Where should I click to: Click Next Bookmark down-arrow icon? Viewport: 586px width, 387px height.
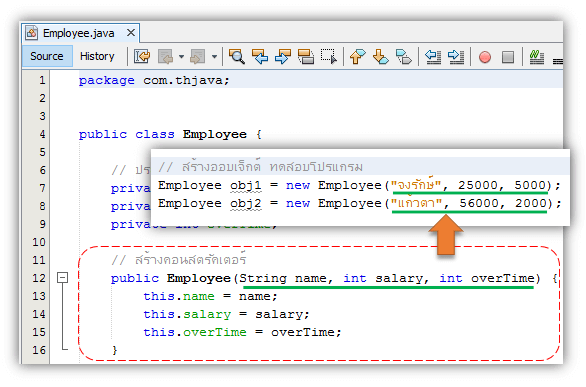pos(381,57)
